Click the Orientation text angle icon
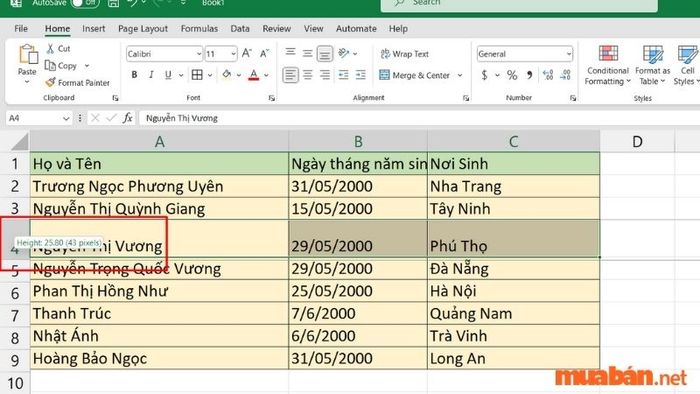This screenshot has width=700, height=394. click(343, 54)
